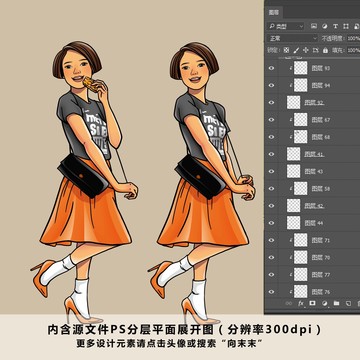Select layer name 图层 42
This screenshot has height=360, width=360.
tap(314, 206)
